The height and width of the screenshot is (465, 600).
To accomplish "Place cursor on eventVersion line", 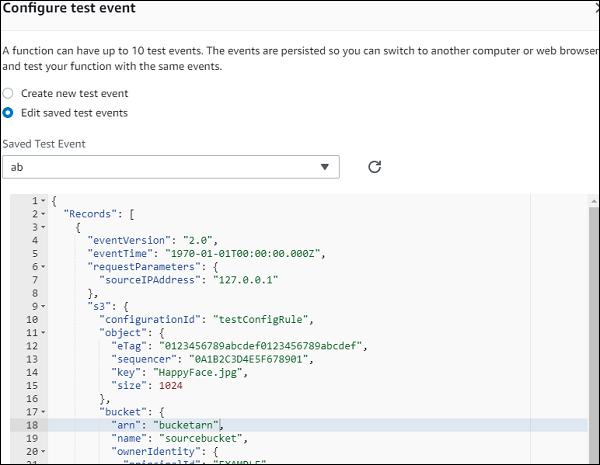I will [x=130, y=241].
